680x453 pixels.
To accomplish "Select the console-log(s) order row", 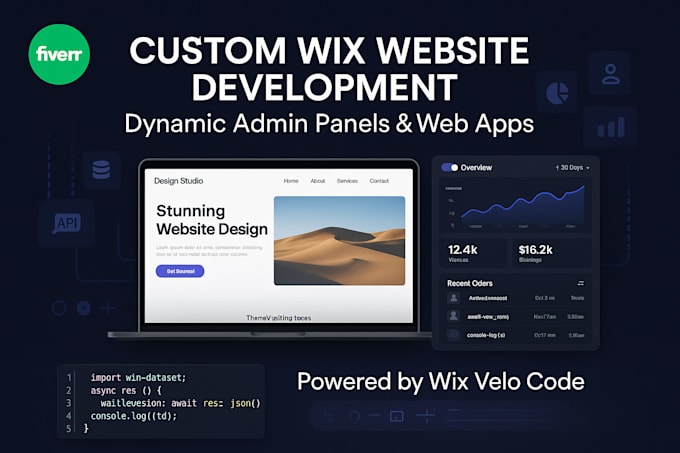I will pyautogui.click(x=516, y=335).
